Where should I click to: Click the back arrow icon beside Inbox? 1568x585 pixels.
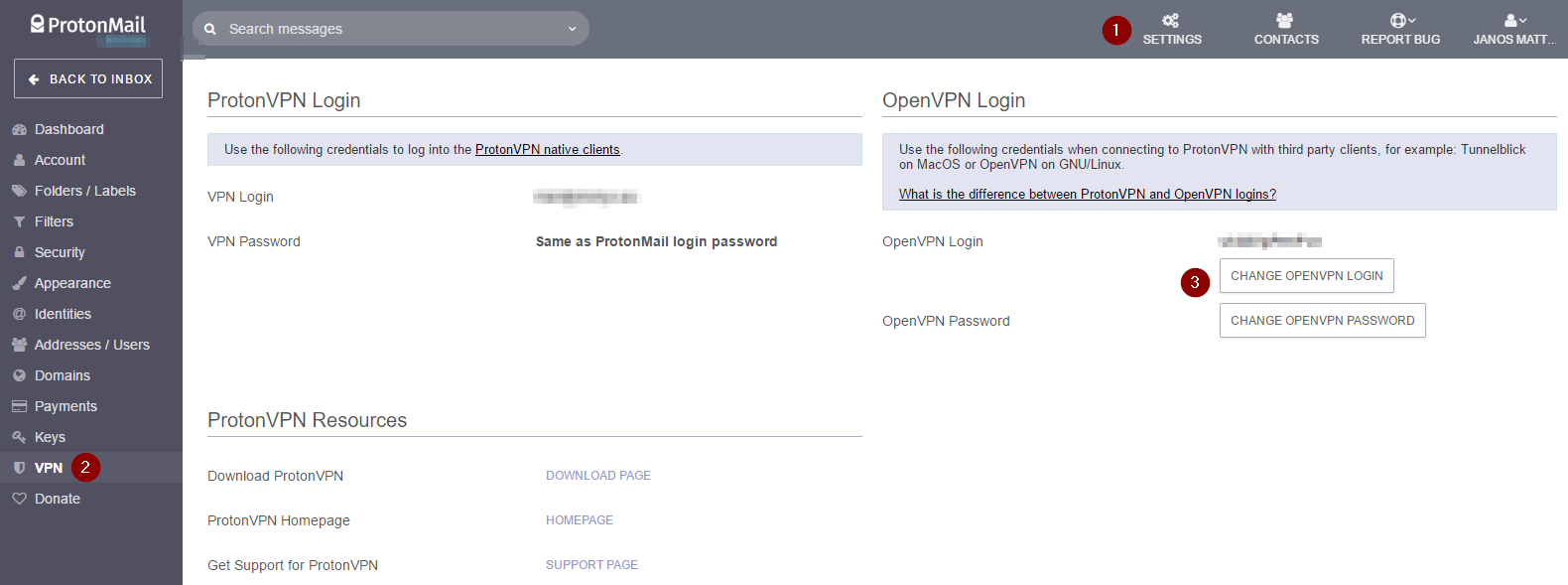pyautogui.click(x=34, y=79)
